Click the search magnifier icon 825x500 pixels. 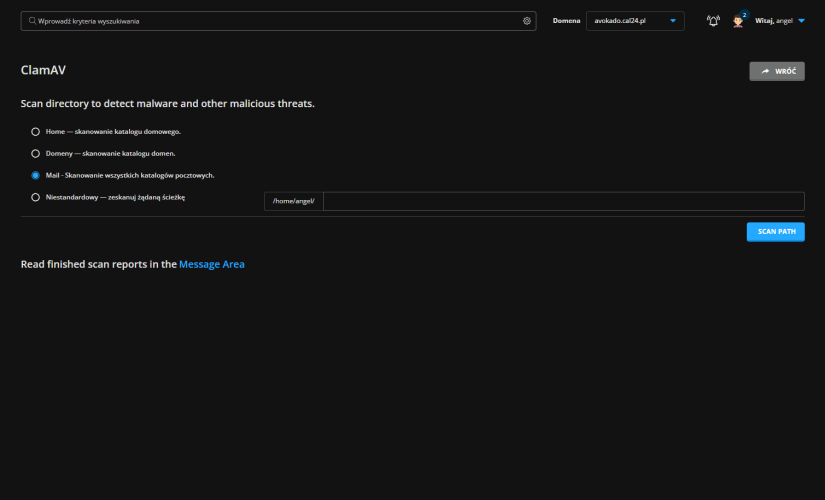[x=32, y=21]
